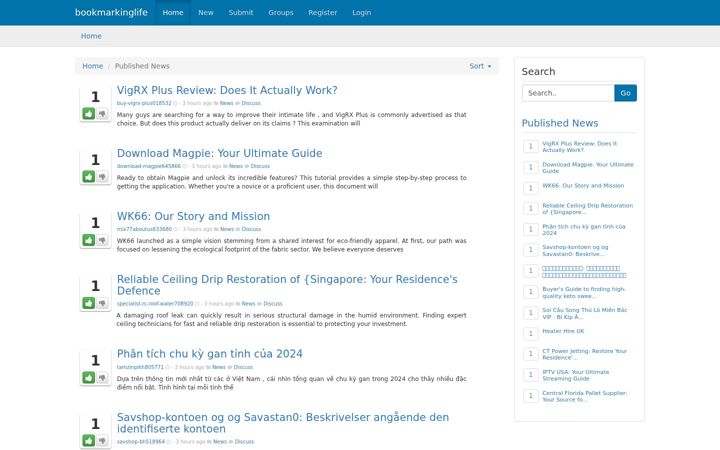Click Discuss under Phân tích chu kỳ gan
Viewport: 720px width, 450px height.
[x=243, y=367]
